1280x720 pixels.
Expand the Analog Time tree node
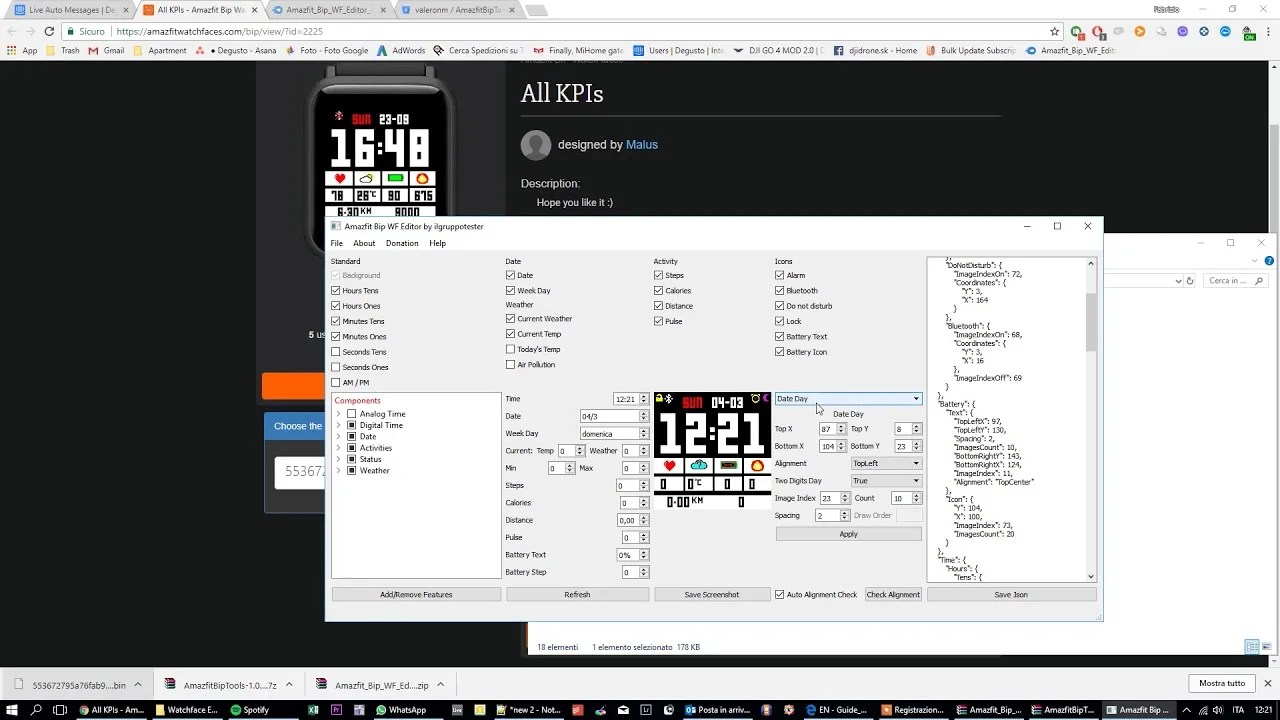tap(339, 414)
